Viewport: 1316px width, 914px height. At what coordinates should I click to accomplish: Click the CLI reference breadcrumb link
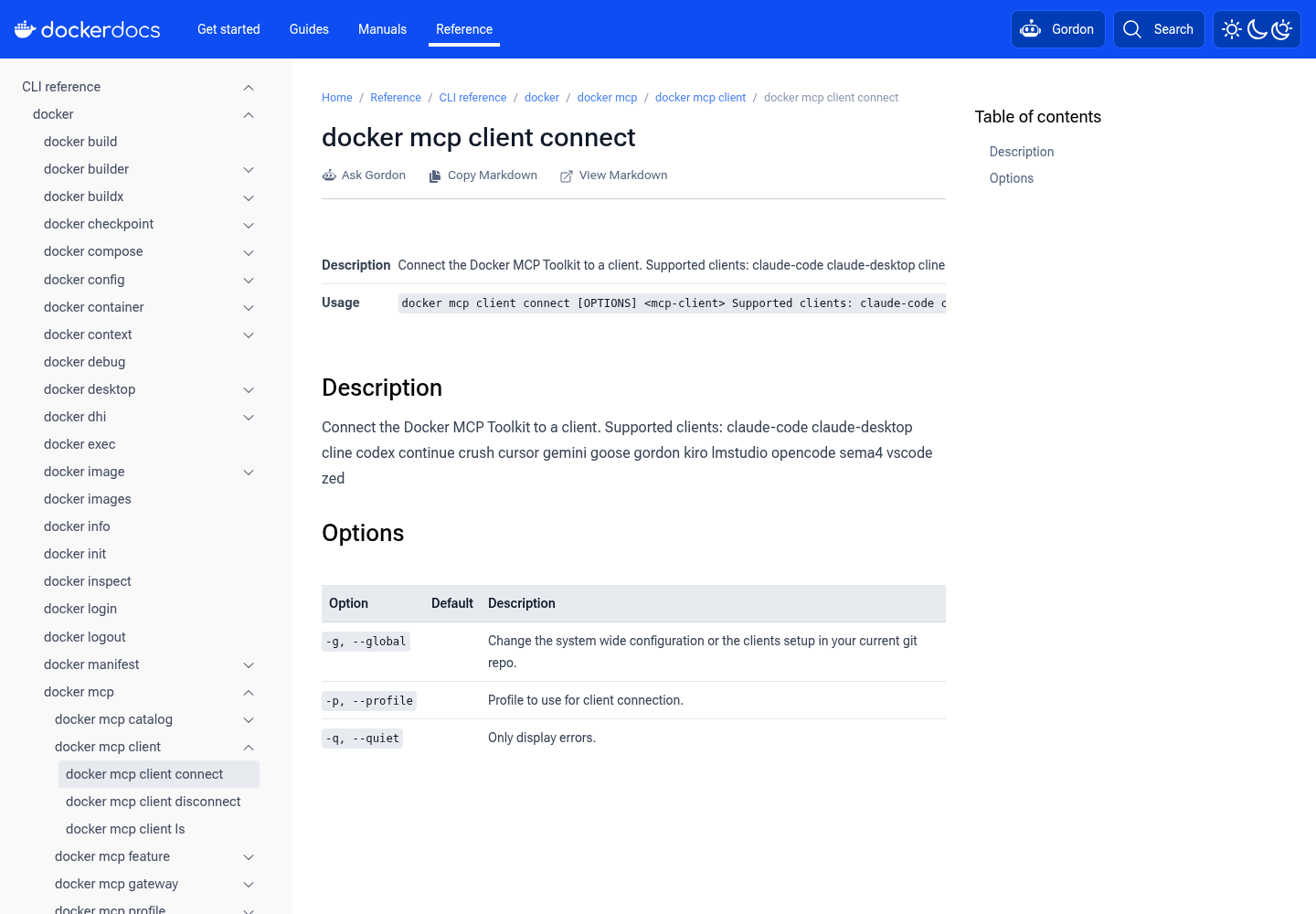[x=472, y=98]
